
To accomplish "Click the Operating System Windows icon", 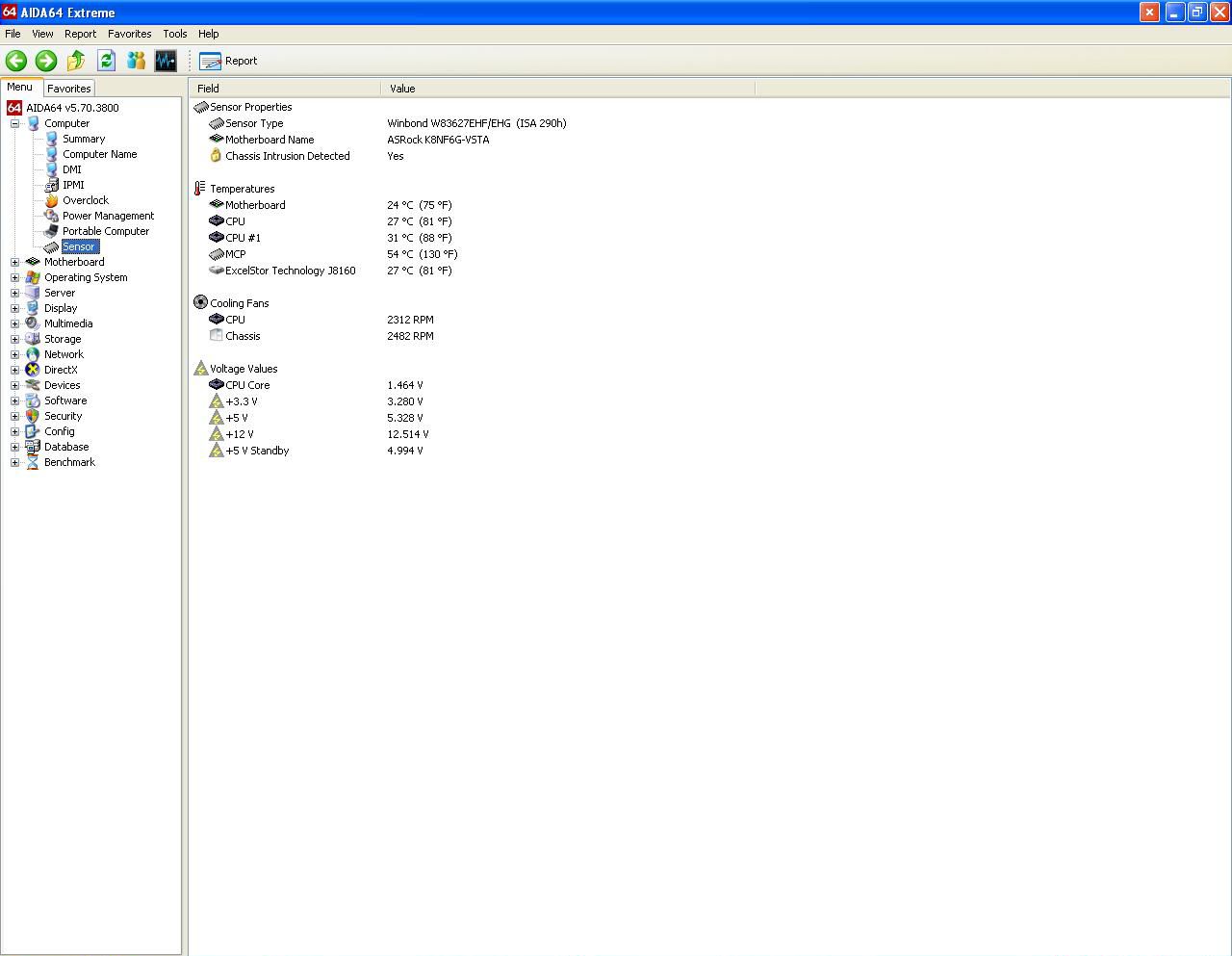I will 33,277.
